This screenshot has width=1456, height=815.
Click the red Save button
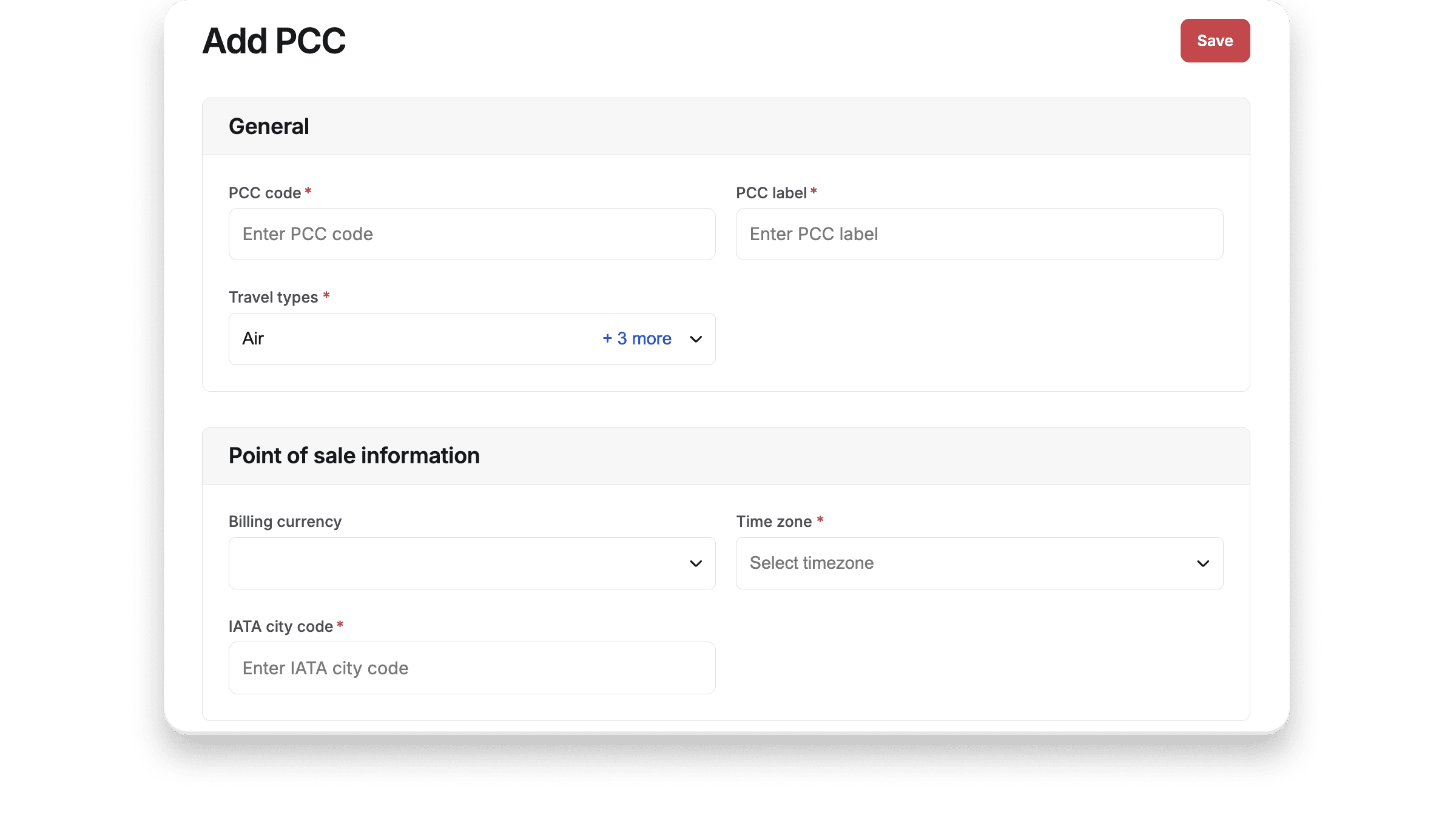(1215, 41)
